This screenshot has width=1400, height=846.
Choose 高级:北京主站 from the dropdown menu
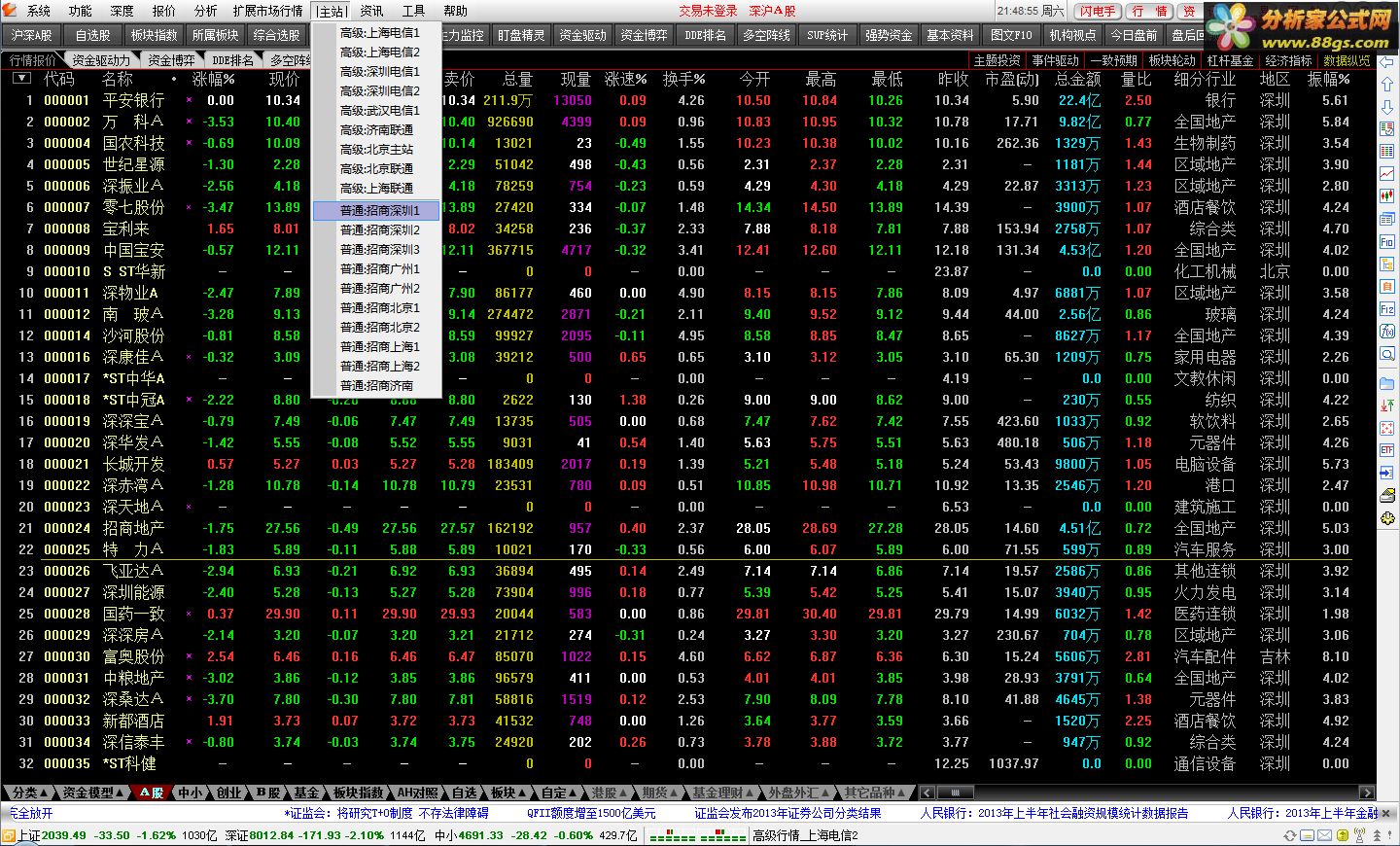[378, 149]
